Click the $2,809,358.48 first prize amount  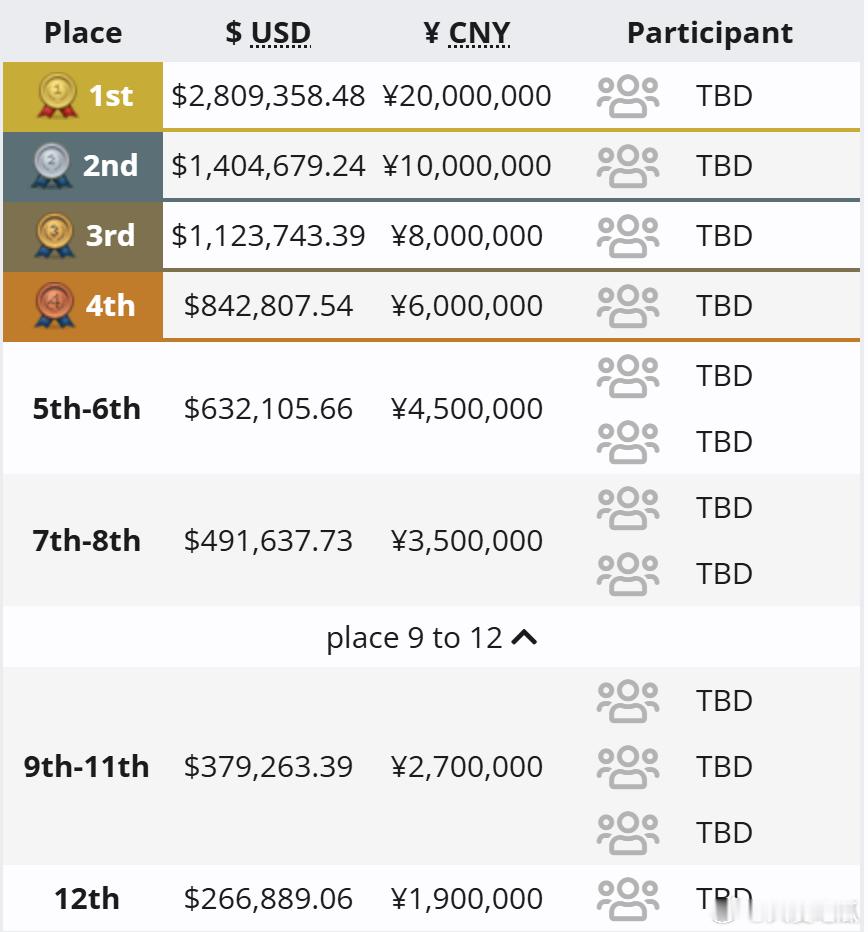268,96
